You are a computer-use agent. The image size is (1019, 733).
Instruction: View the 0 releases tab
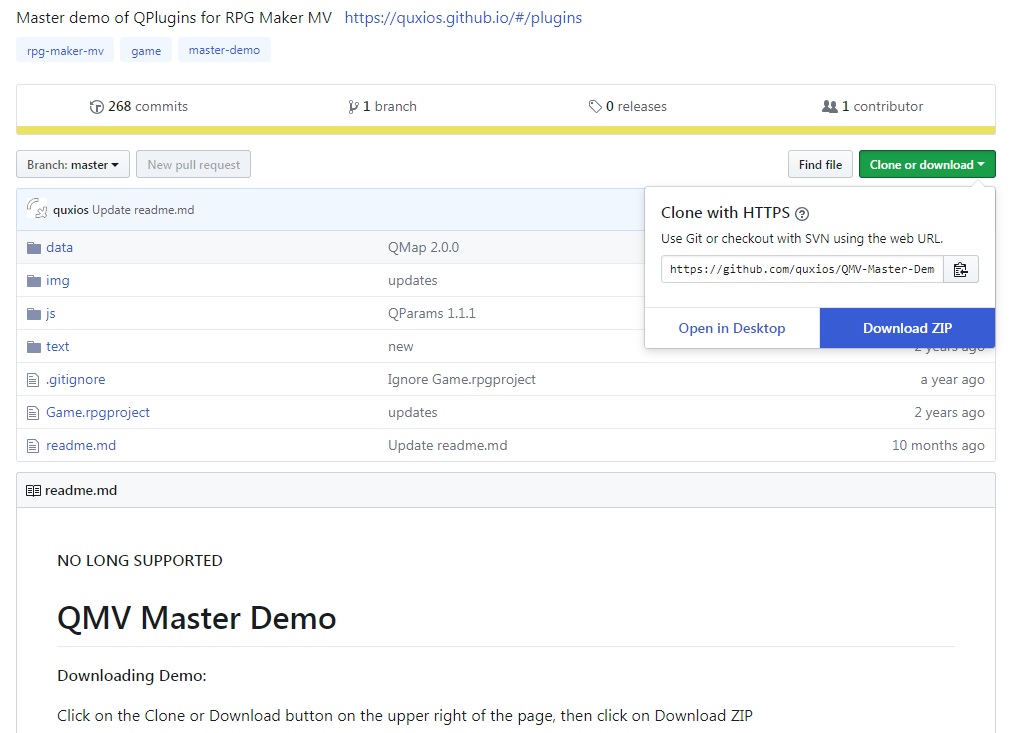coord(628,107)
